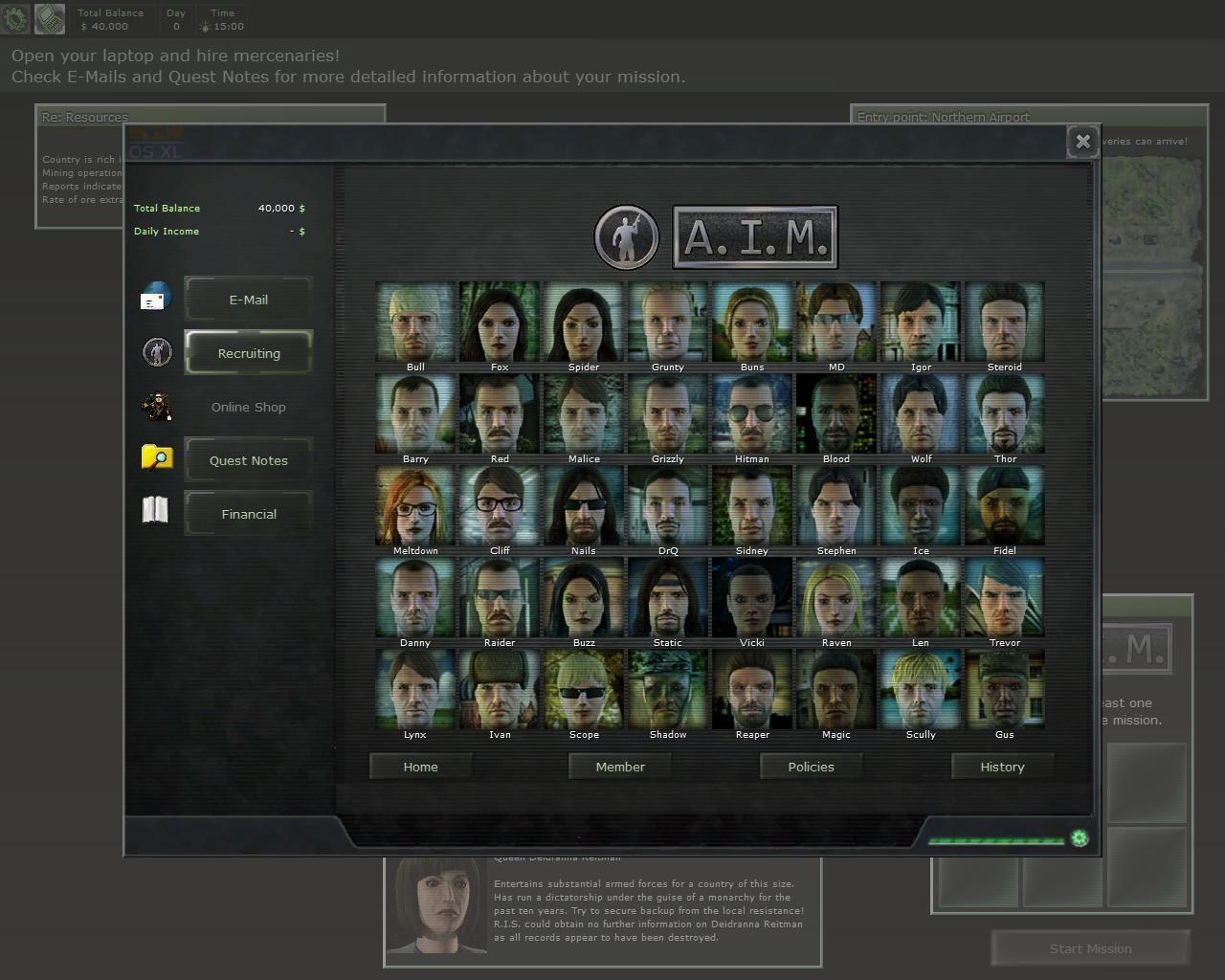Select mercenary Raven portrait
This screenshot has width=1225, height=980.
pyautogui.click(x=836, y=597)
